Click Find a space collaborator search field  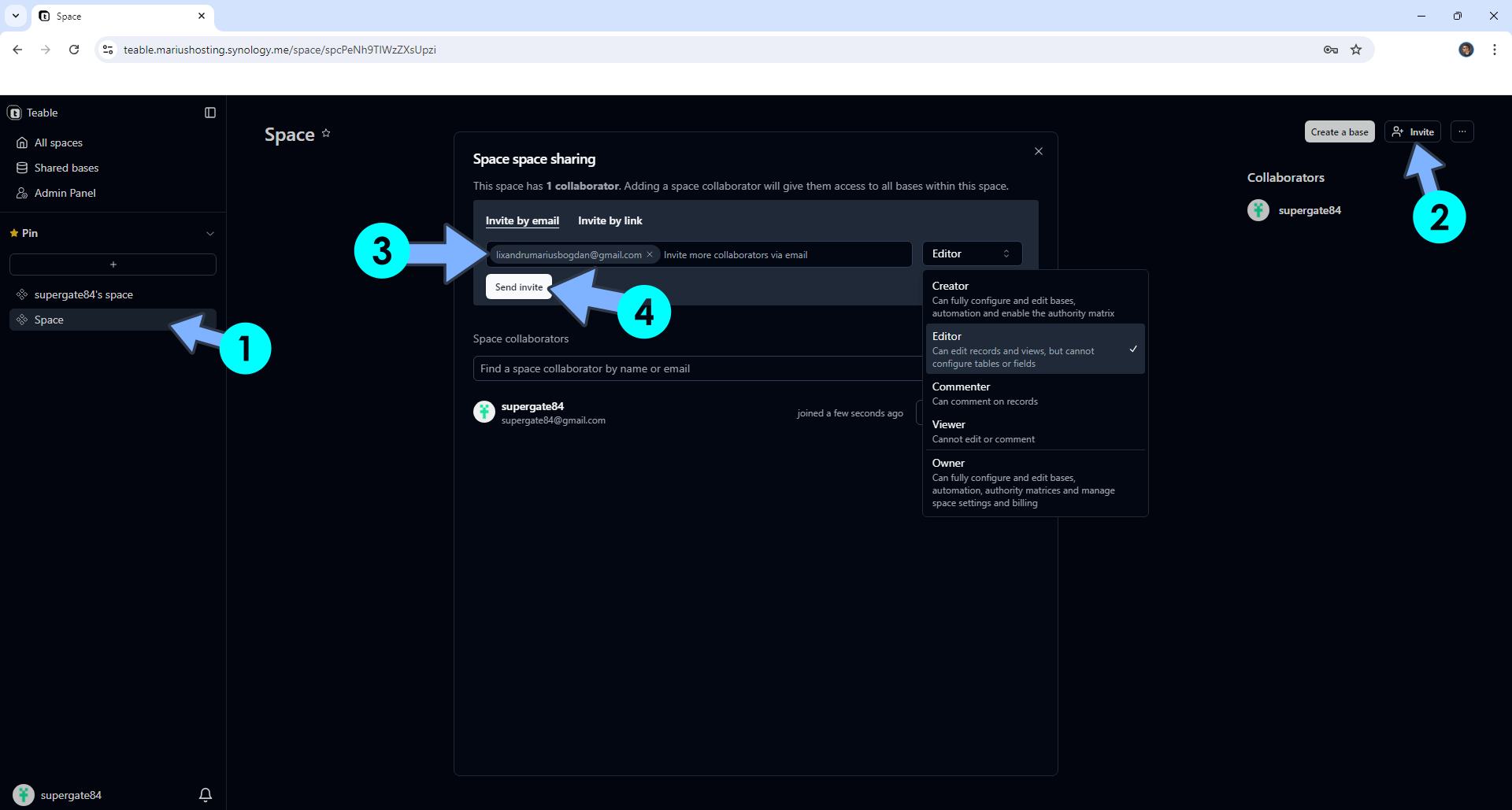point(698,368)
